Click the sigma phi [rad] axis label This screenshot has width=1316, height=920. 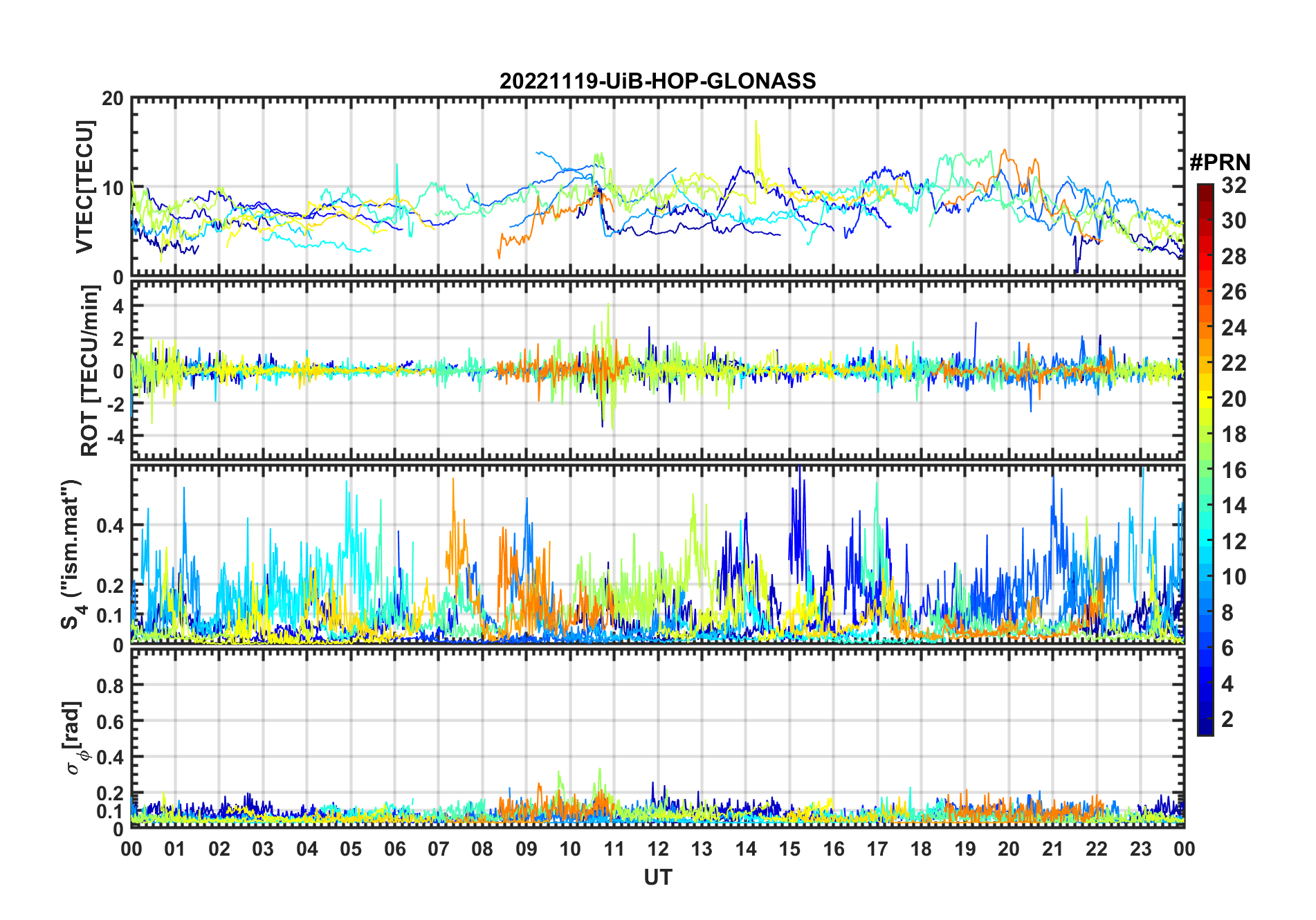coord(74,737)
